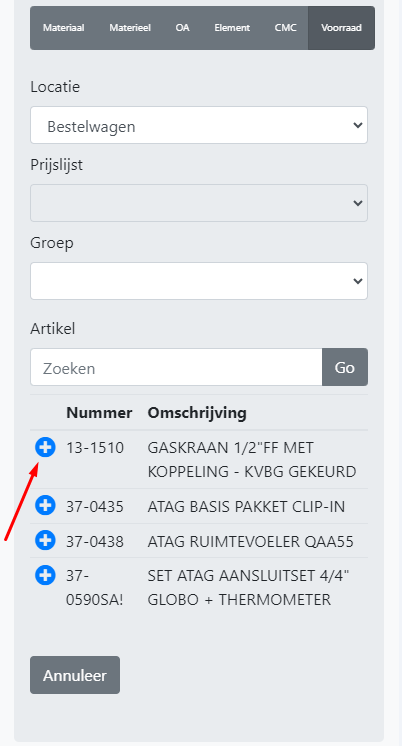Click the Go search button

click(344, 367)
